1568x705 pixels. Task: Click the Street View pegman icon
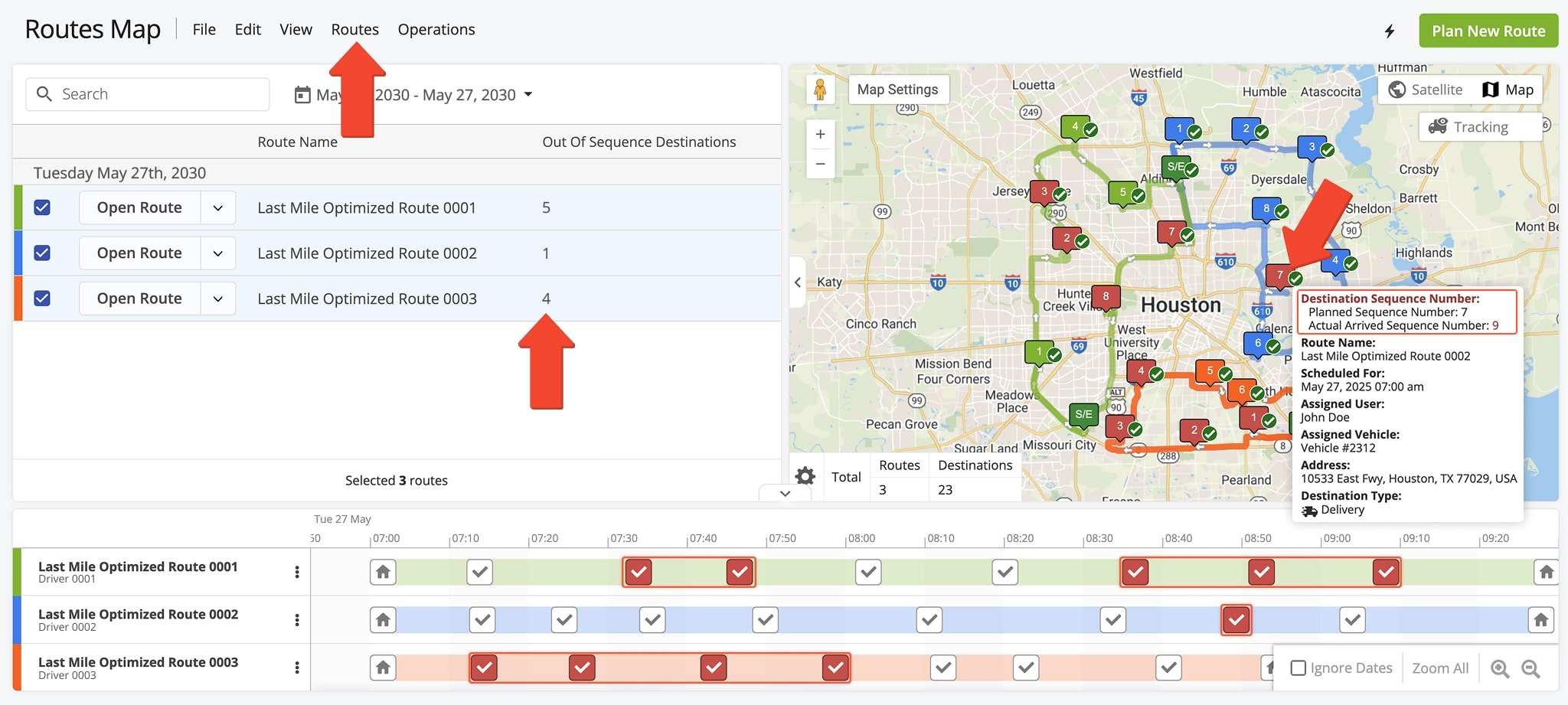[x=820, y=90]
